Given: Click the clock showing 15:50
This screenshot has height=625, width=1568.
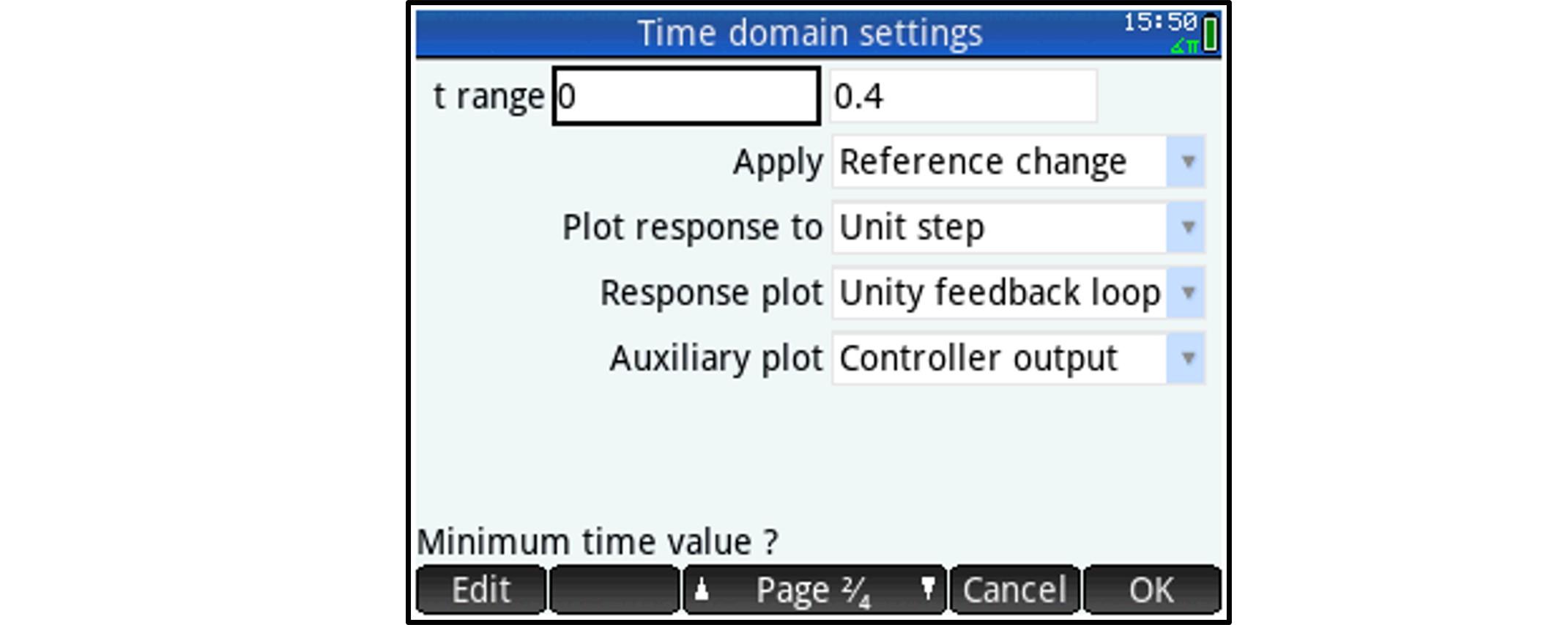Looking at the screenshot, I should coord(1160,22).
